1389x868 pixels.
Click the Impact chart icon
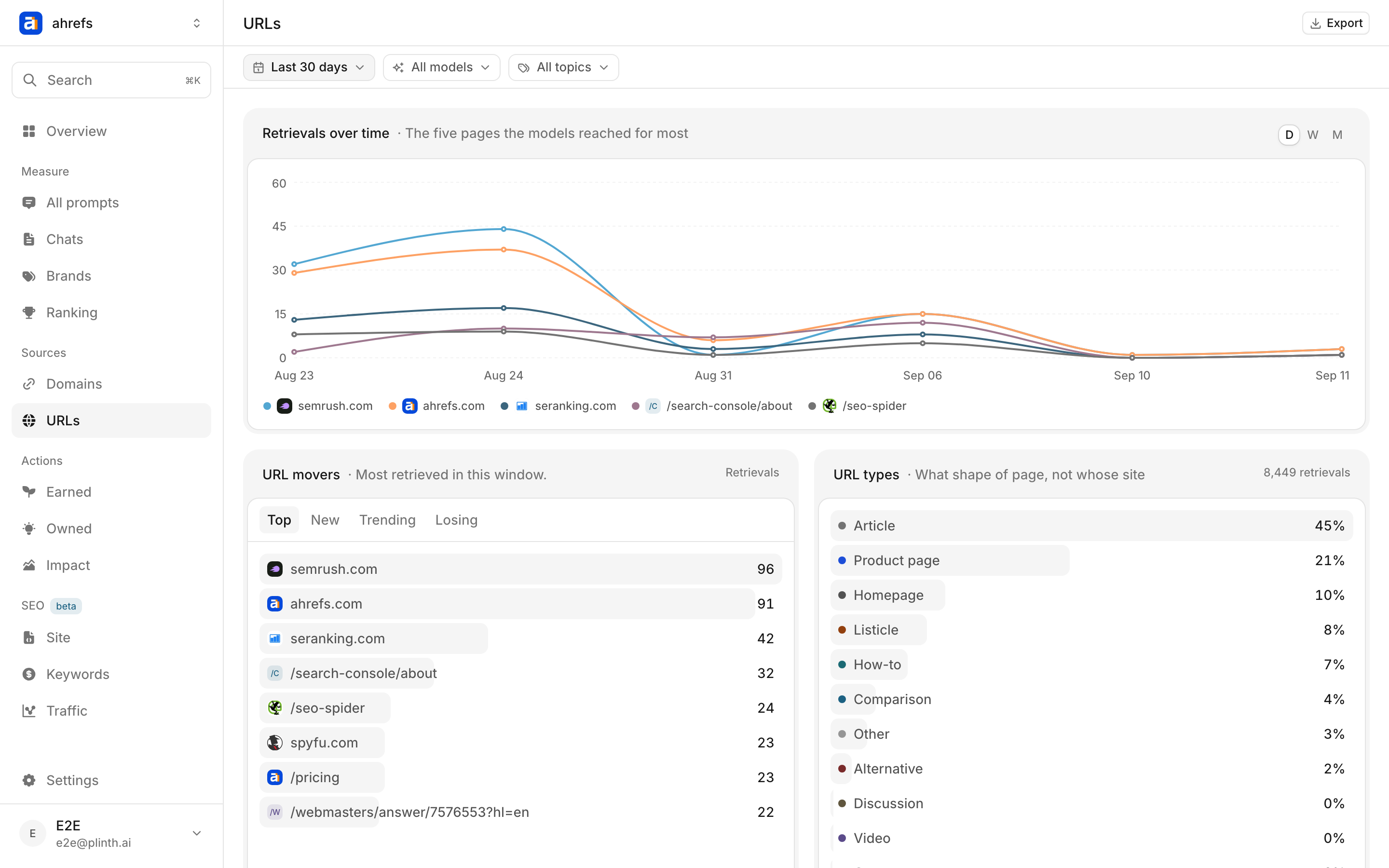pyautogui.click(x=29, y=566)
